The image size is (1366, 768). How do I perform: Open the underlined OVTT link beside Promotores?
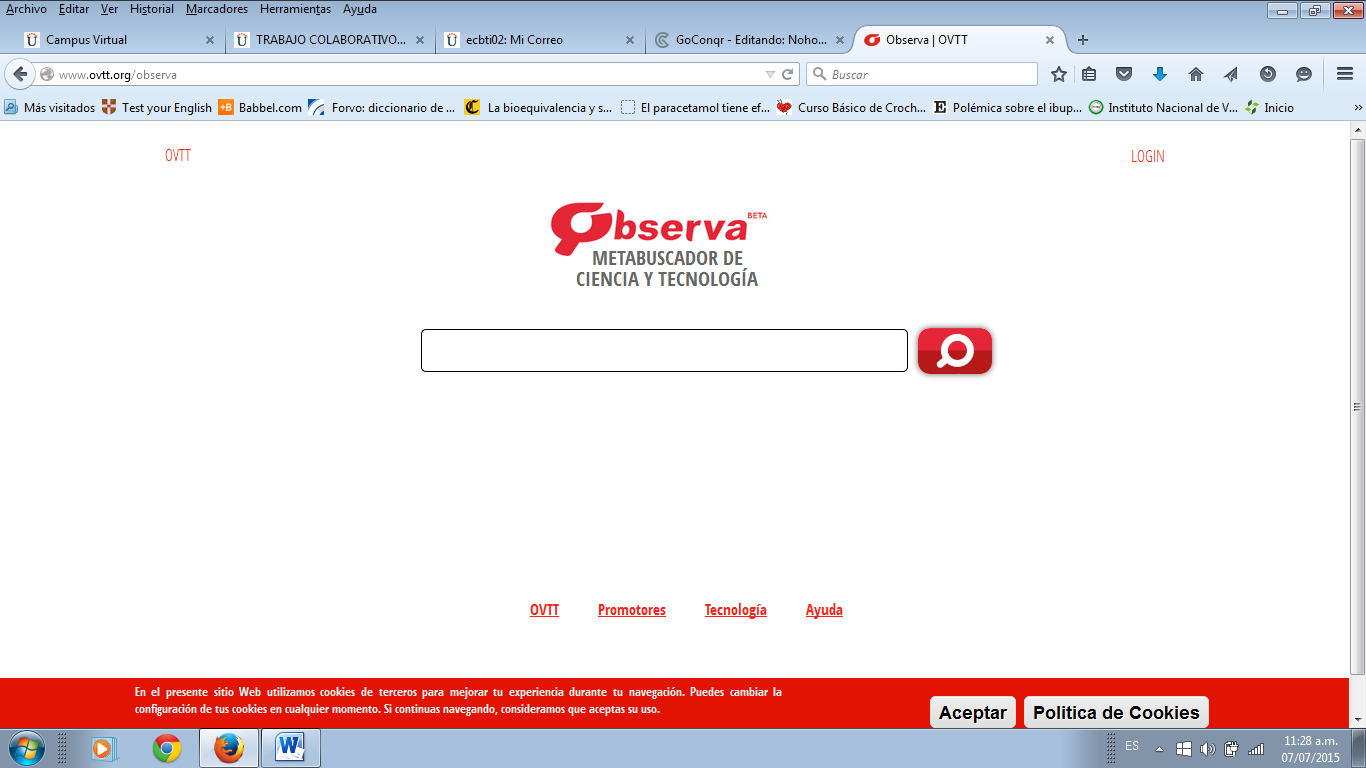point(544,610)
